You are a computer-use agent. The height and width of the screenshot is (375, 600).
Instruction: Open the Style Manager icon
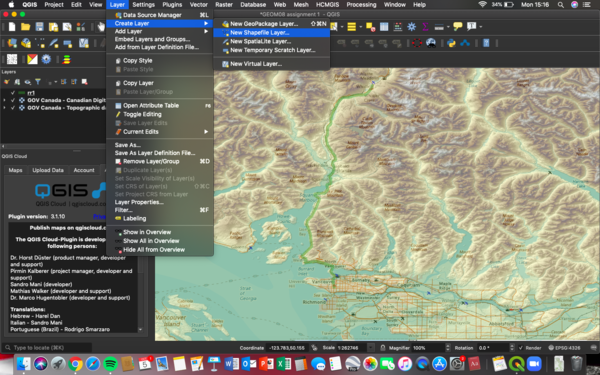(x=81, y=27)
